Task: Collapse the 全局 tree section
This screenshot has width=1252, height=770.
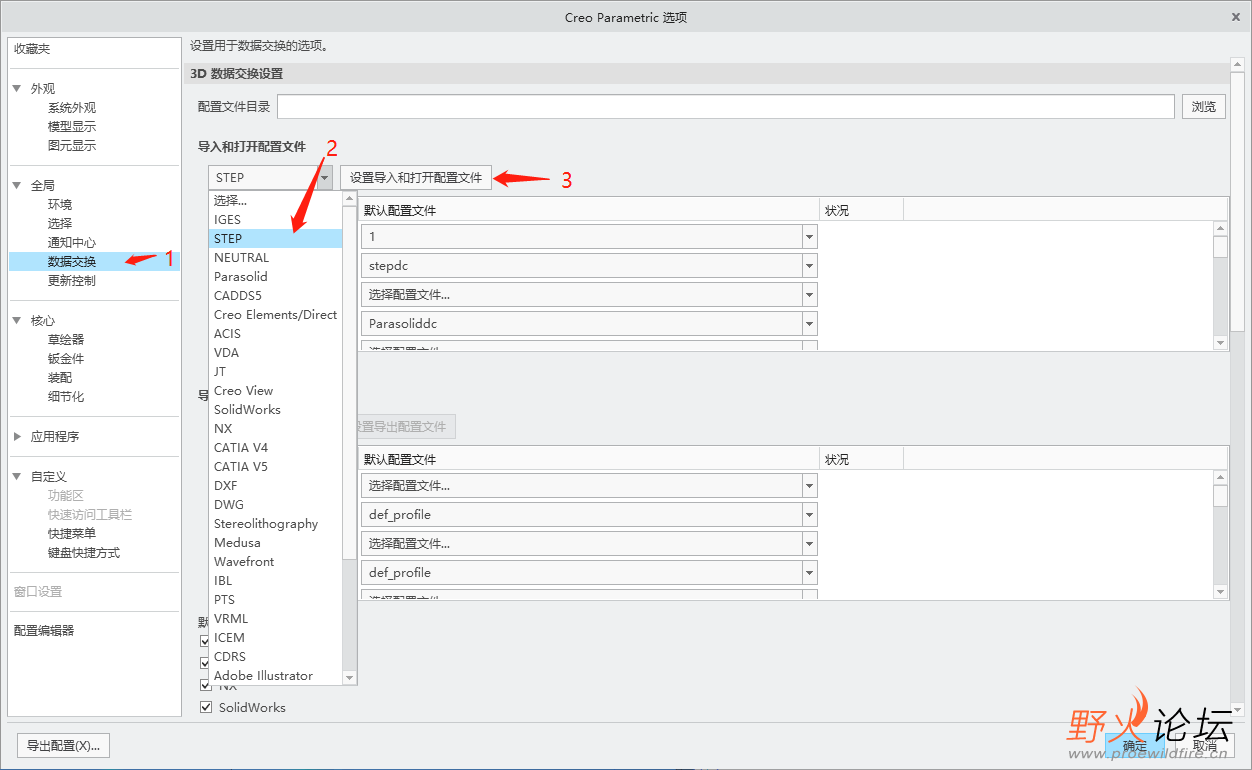Action: (17, 185)
